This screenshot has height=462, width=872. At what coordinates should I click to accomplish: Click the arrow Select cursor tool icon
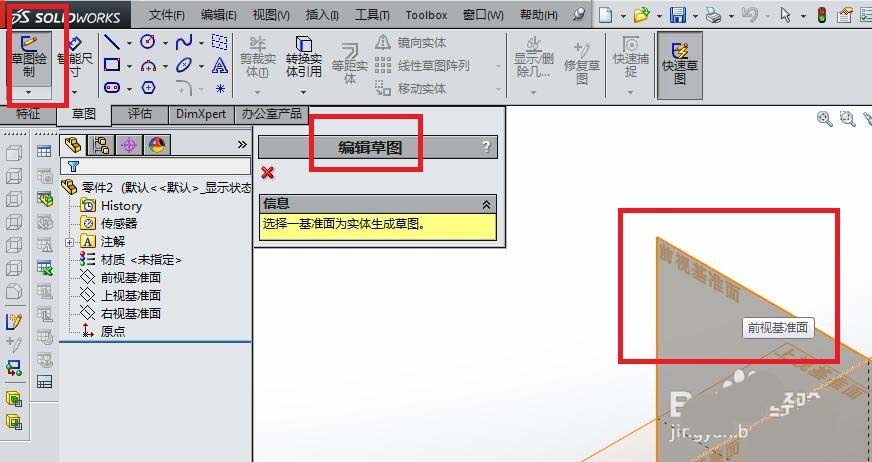click(x=785, y=15)
